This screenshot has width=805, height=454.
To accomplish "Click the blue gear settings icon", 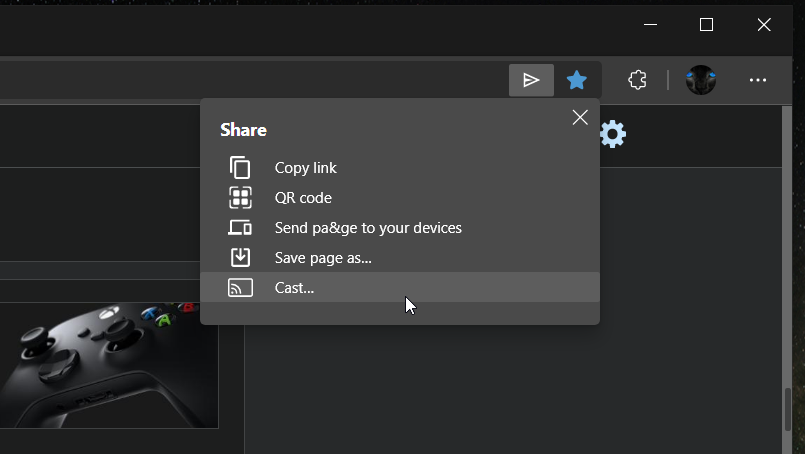I will click(x=612, y=135).
